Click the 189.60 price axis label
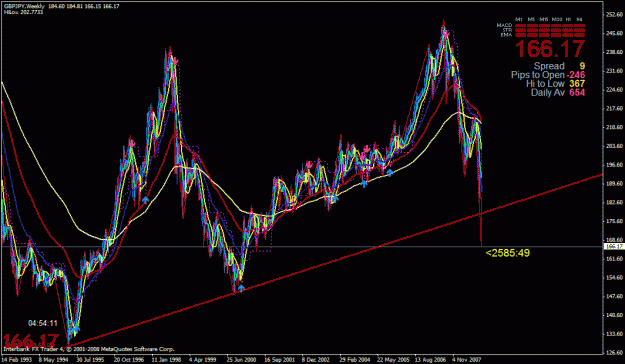Image resolution: width=625 pixels, height=364 pixels. 613,183
